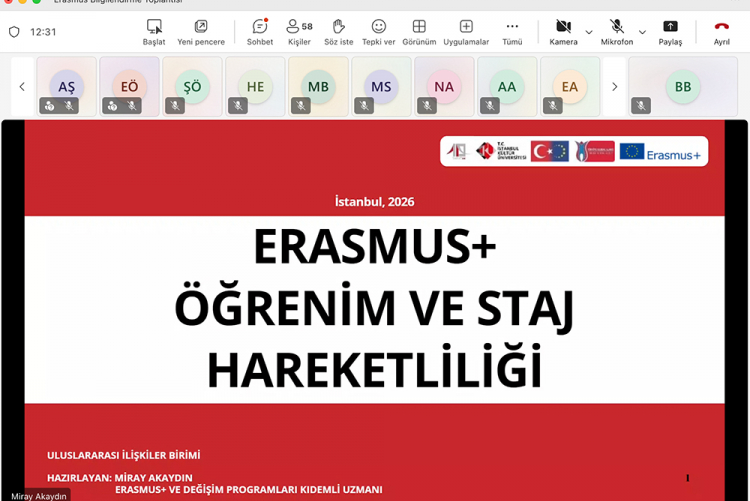
Task: Select participant MS tile
Action: 381,87
